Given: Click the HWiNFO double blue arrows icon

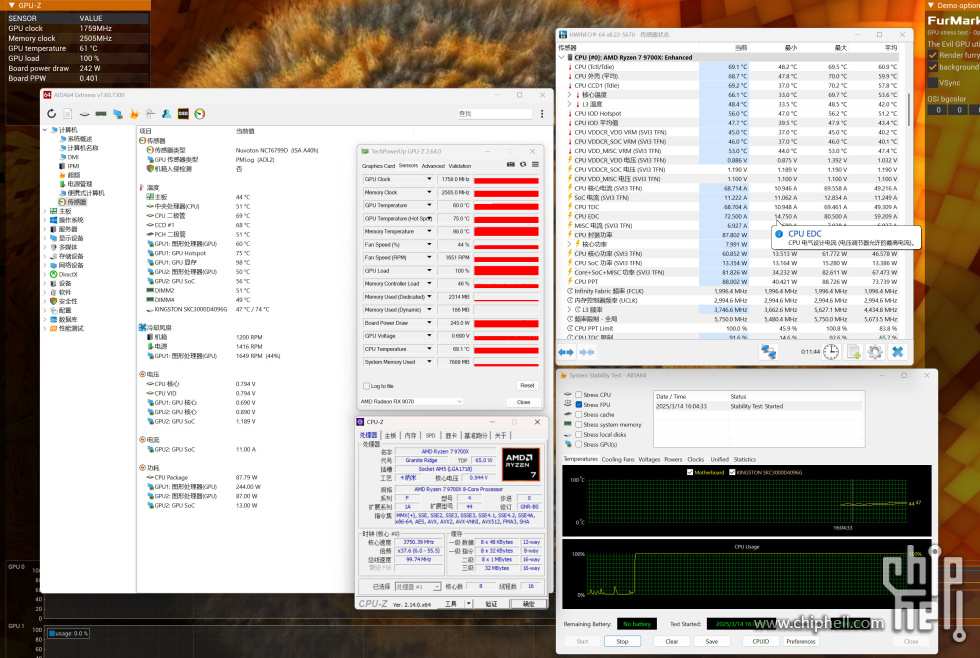Looking at the screenshot, I should click(566, 352).
